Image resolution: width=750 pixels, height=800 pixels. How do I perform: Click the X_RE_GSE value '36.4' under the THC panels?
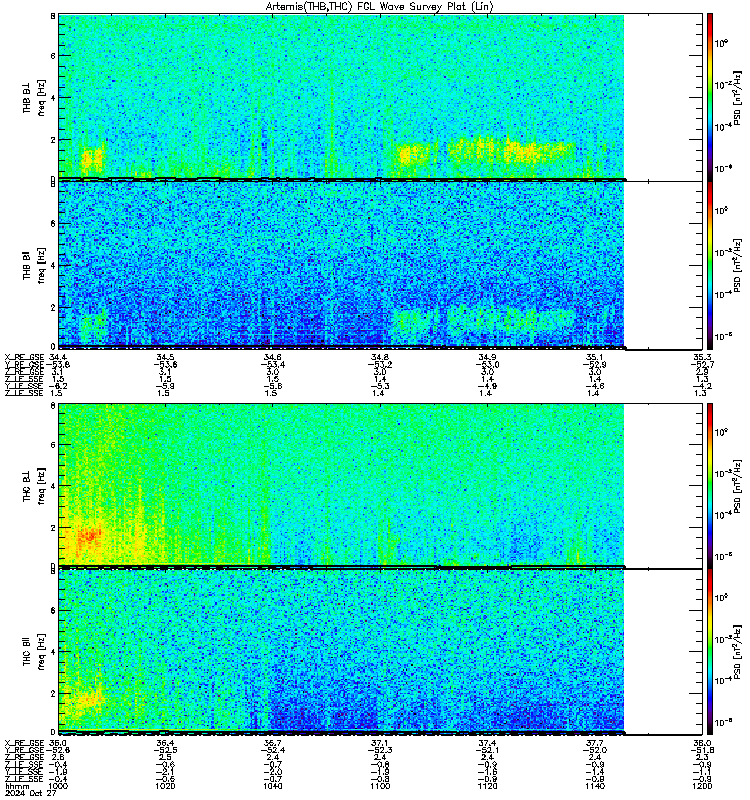click(165, 742)
